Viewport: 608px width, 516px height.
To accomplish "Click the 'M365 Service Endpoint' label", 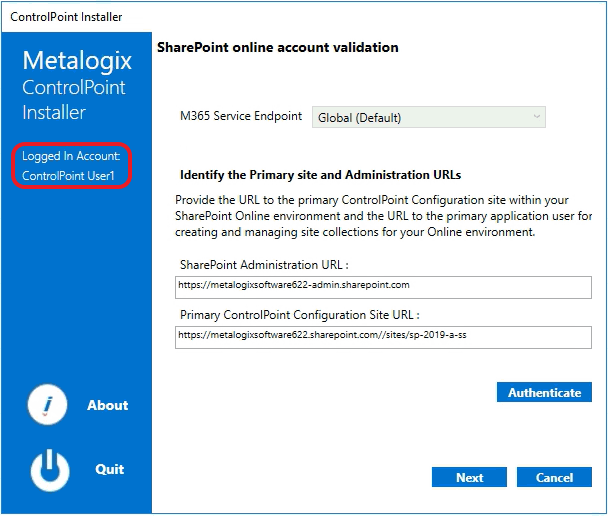I will coord(241,116).
